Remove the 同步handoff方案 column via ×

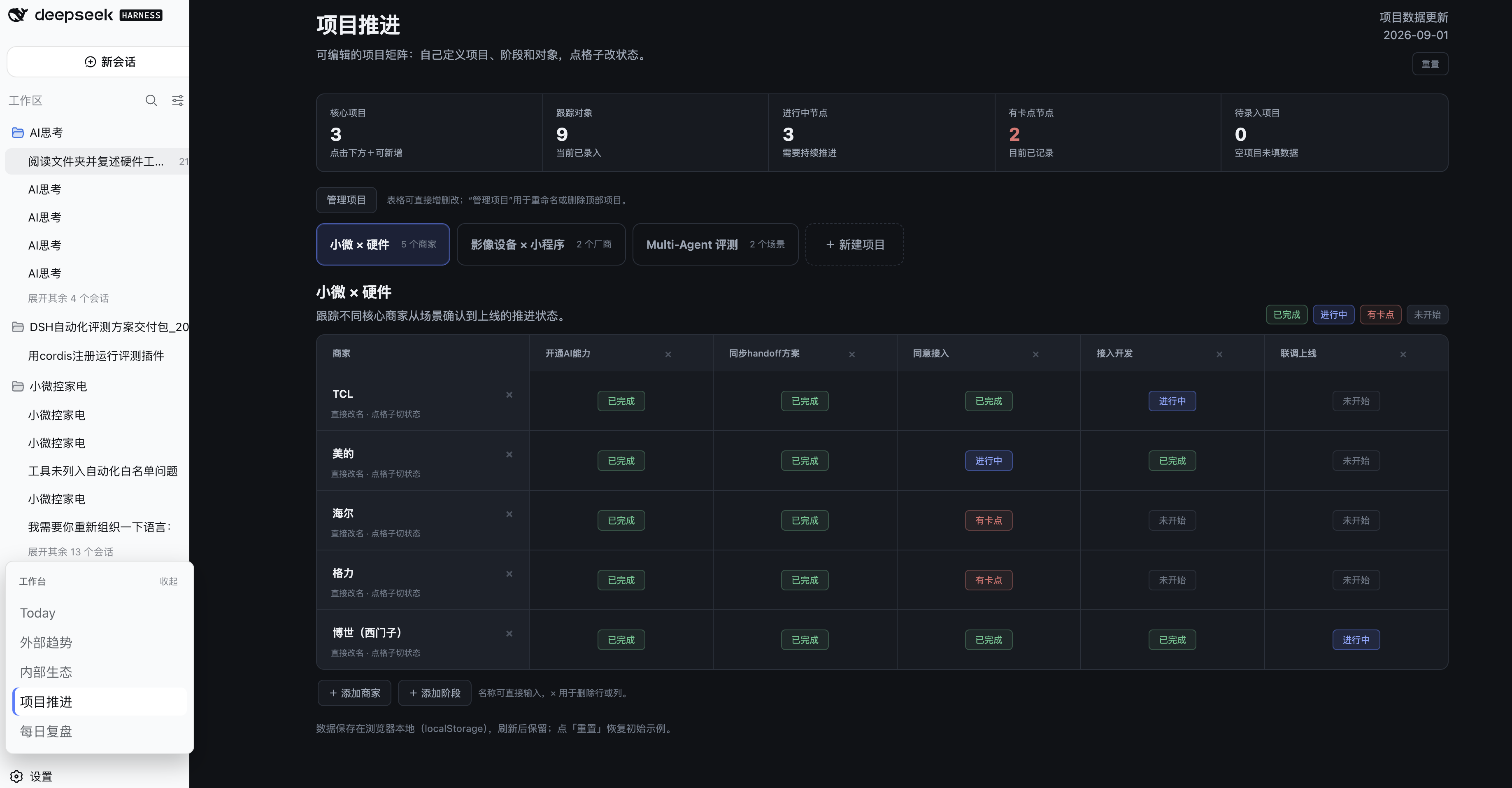(851, 354)
